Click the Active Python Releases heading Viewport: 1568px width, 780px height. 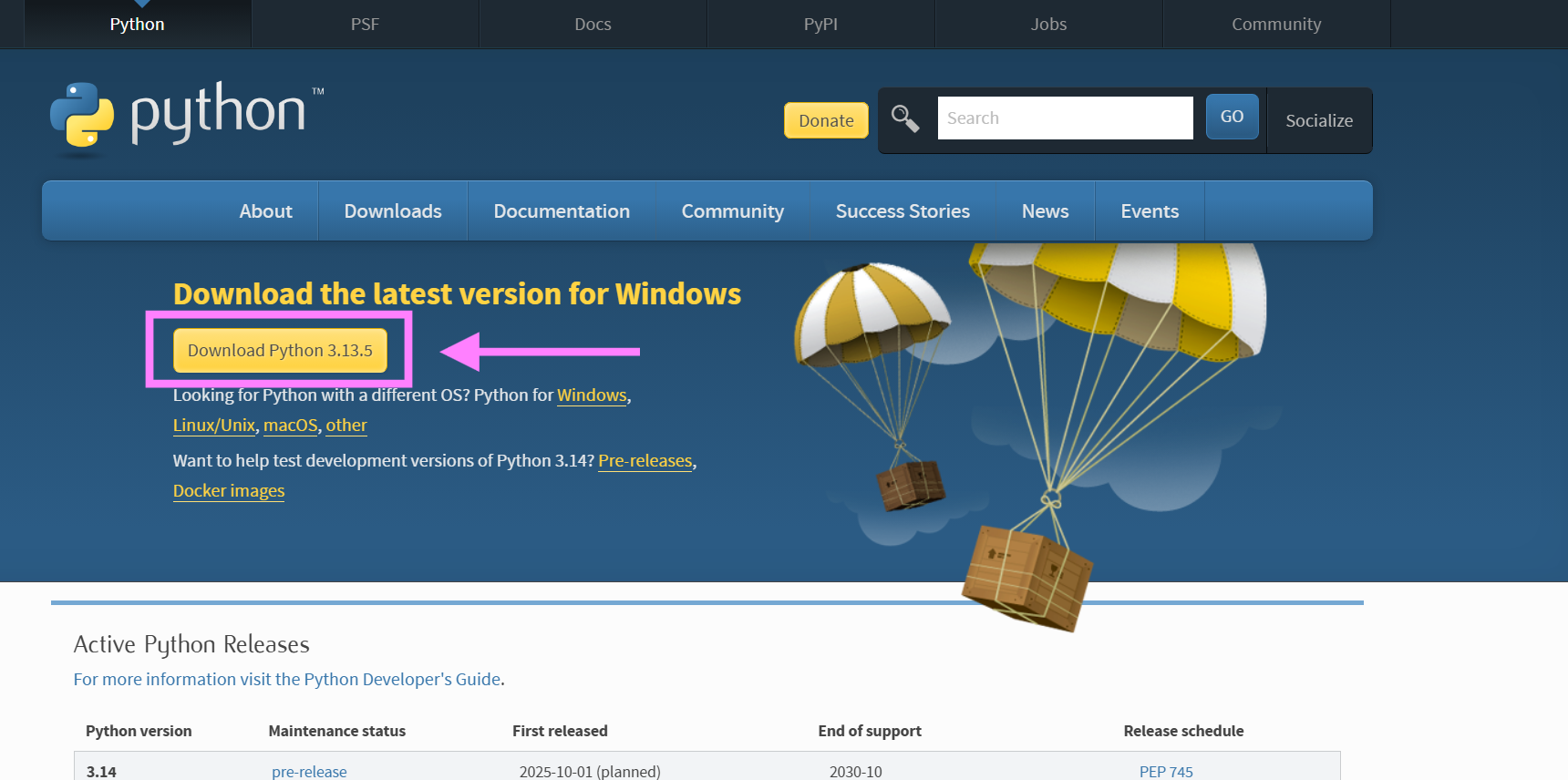[x=191, y=644]
